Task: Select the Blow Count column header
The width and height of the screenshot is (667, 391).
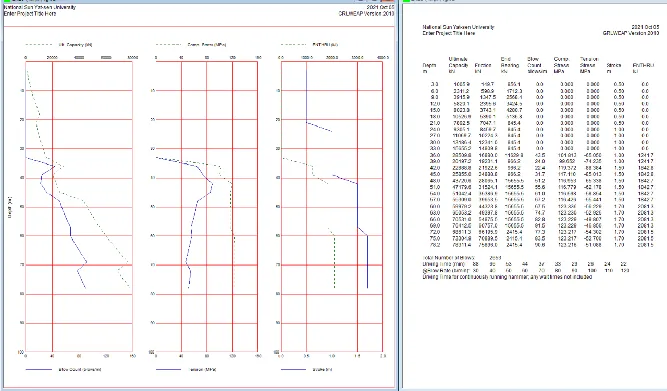Action: coord(537,65)
